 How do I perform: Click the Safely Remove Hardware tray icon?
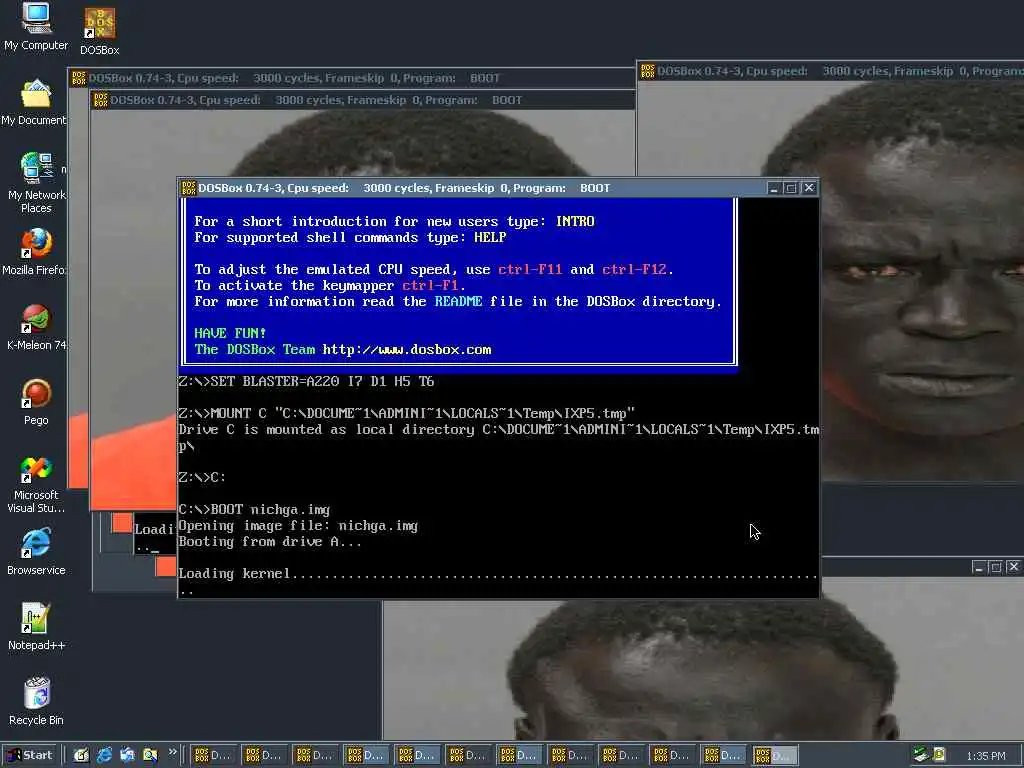tap(921, 754)
